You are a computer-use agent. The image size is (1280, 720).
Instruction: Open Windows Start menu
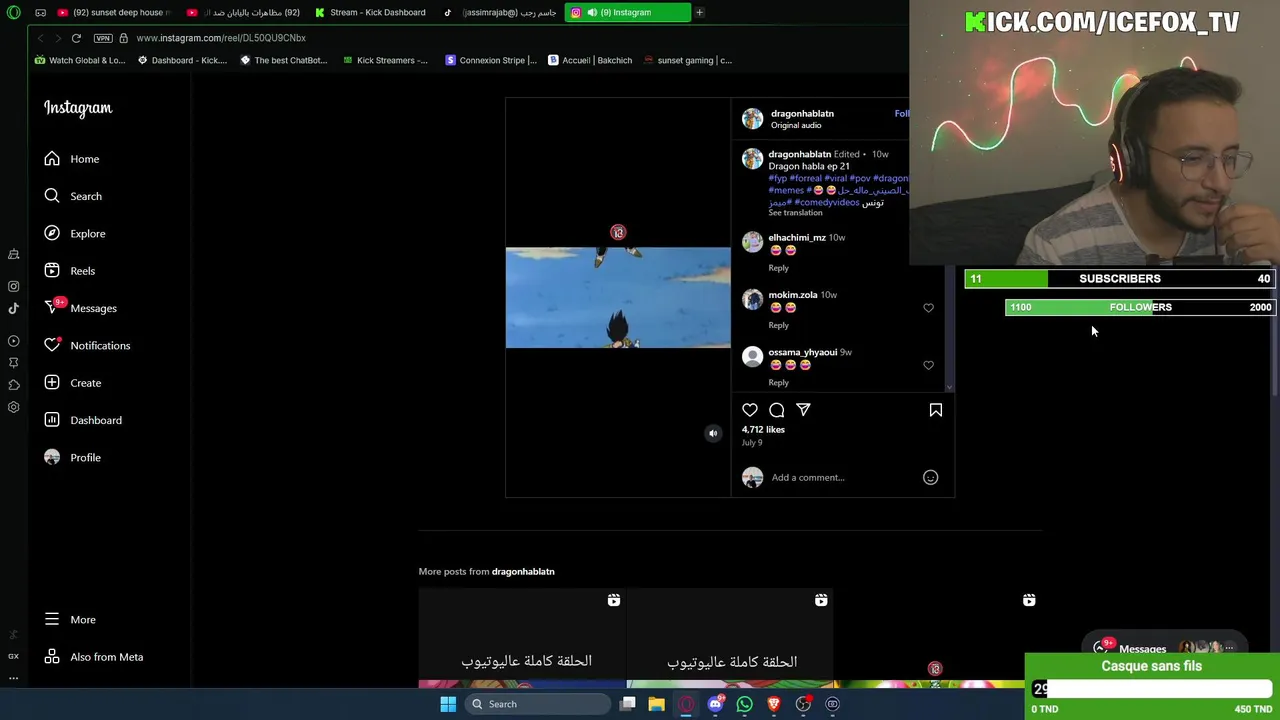coord(448,704)
